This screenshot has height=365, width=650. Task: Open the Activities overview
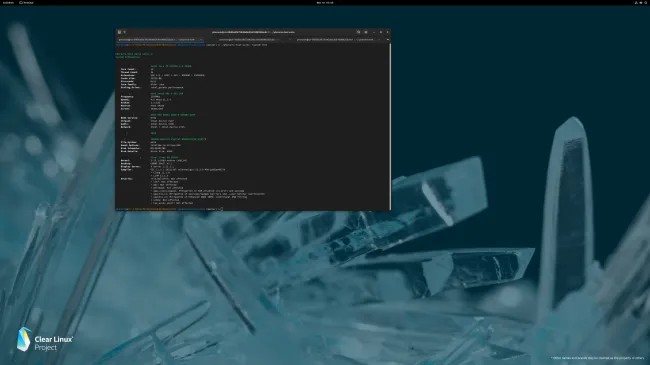(8, 2)
